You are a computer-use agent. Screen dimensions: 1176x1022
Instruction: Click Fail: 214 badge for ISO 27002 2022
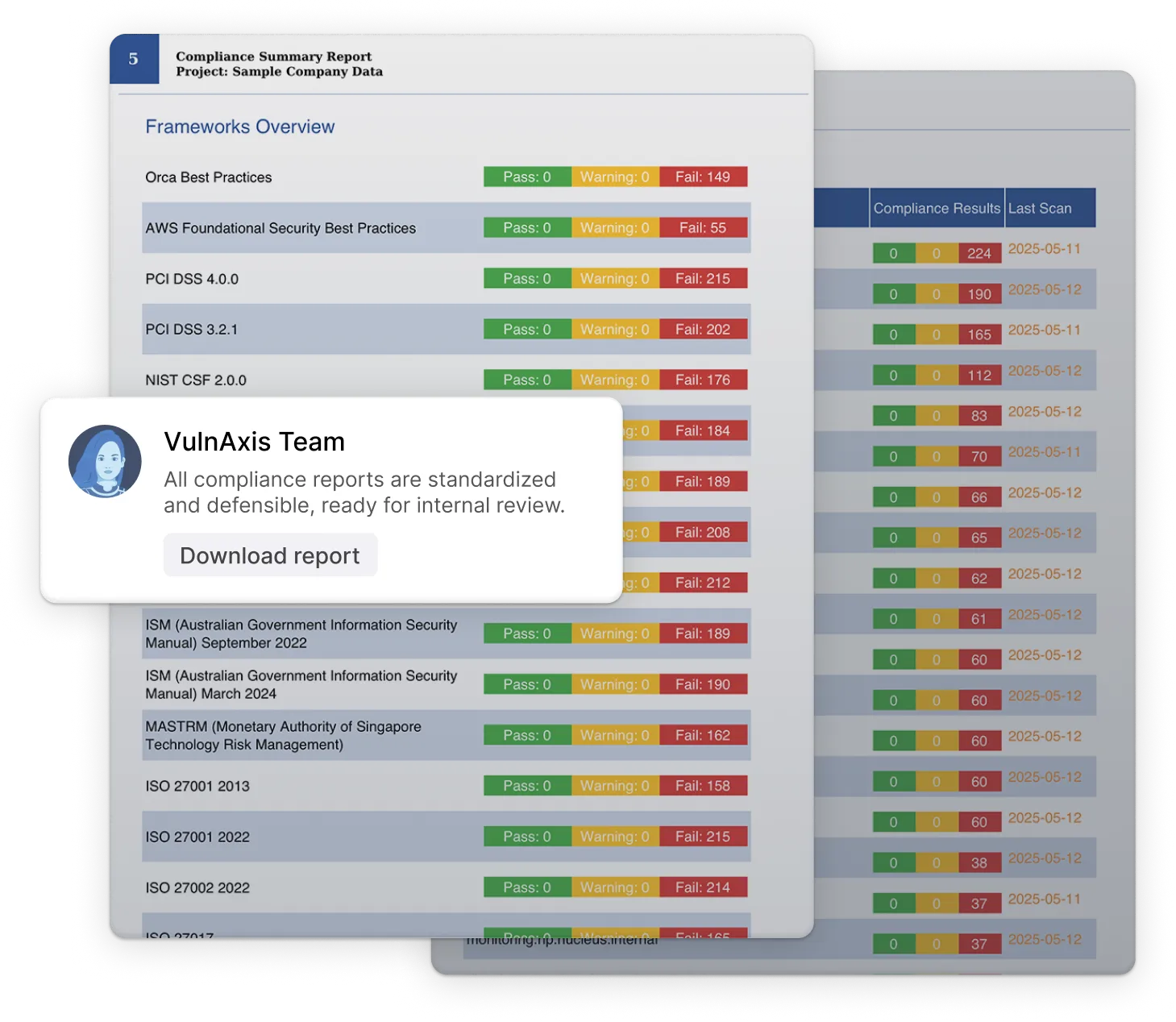coord(703,887)
